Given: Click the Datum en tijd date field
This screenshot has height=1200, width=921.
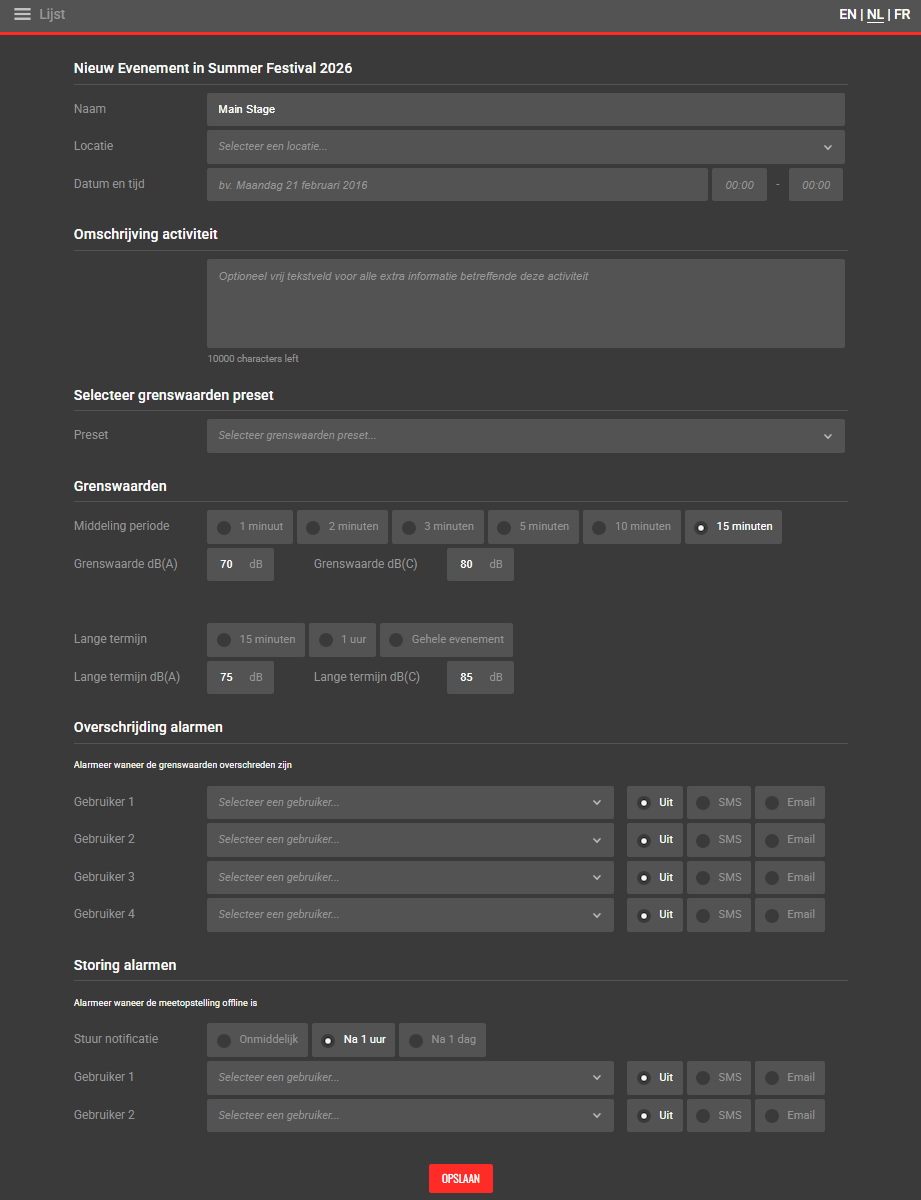Looking at the screenshot, I should [x=457, y=185].
